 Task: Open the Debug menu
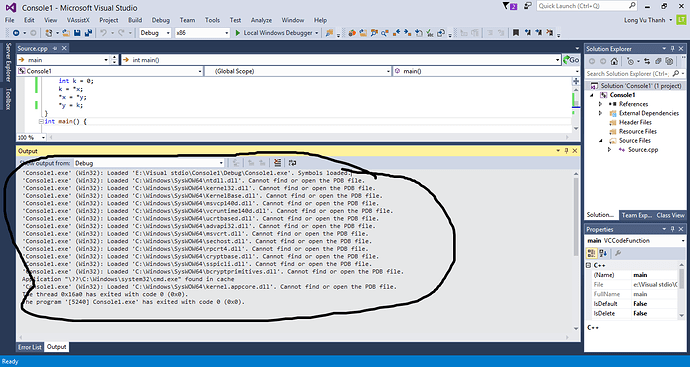(161, 20)
